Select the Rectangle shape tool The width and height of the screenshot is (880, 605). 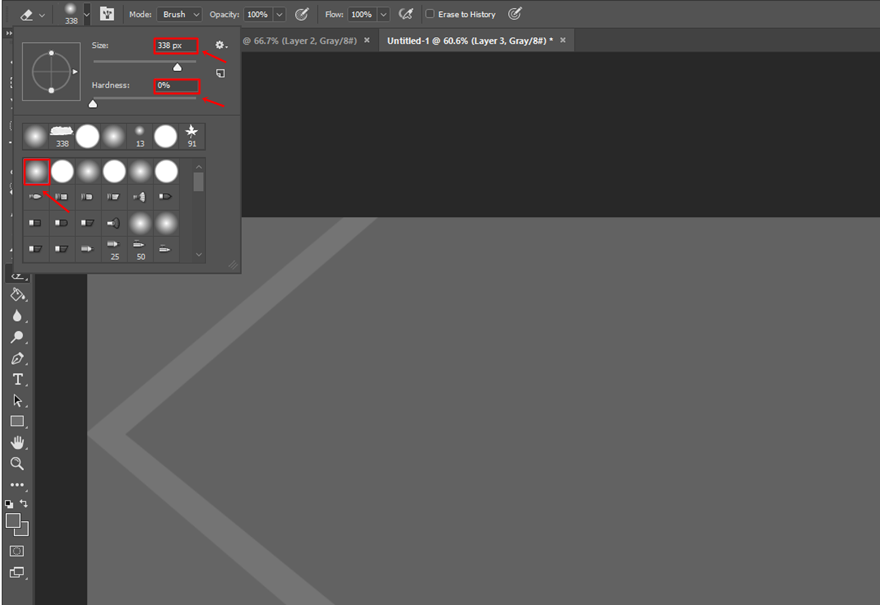(x=17, y=421)
